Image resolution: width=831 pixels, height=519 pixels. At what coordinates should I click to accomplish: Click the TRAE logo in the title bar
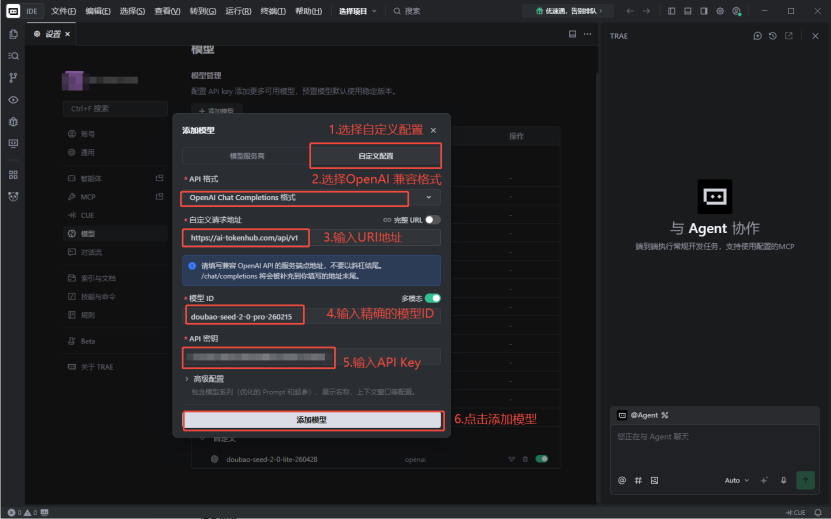pos(13,11)
